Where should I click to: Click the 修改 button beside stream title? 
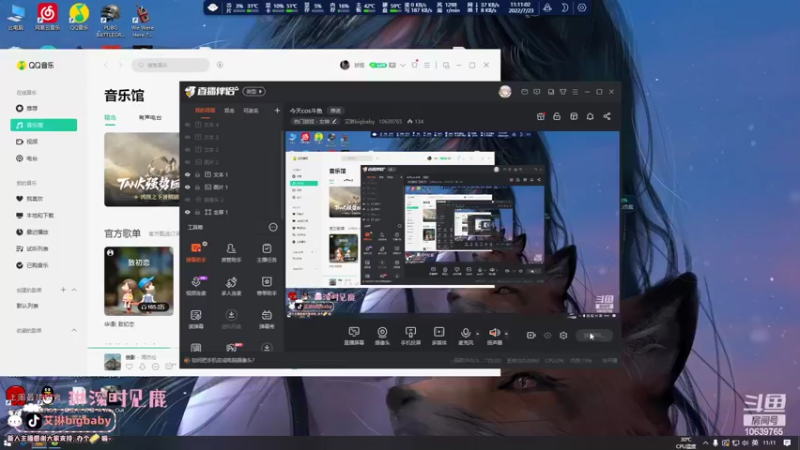pyautogui.click(x=335, y=110)
